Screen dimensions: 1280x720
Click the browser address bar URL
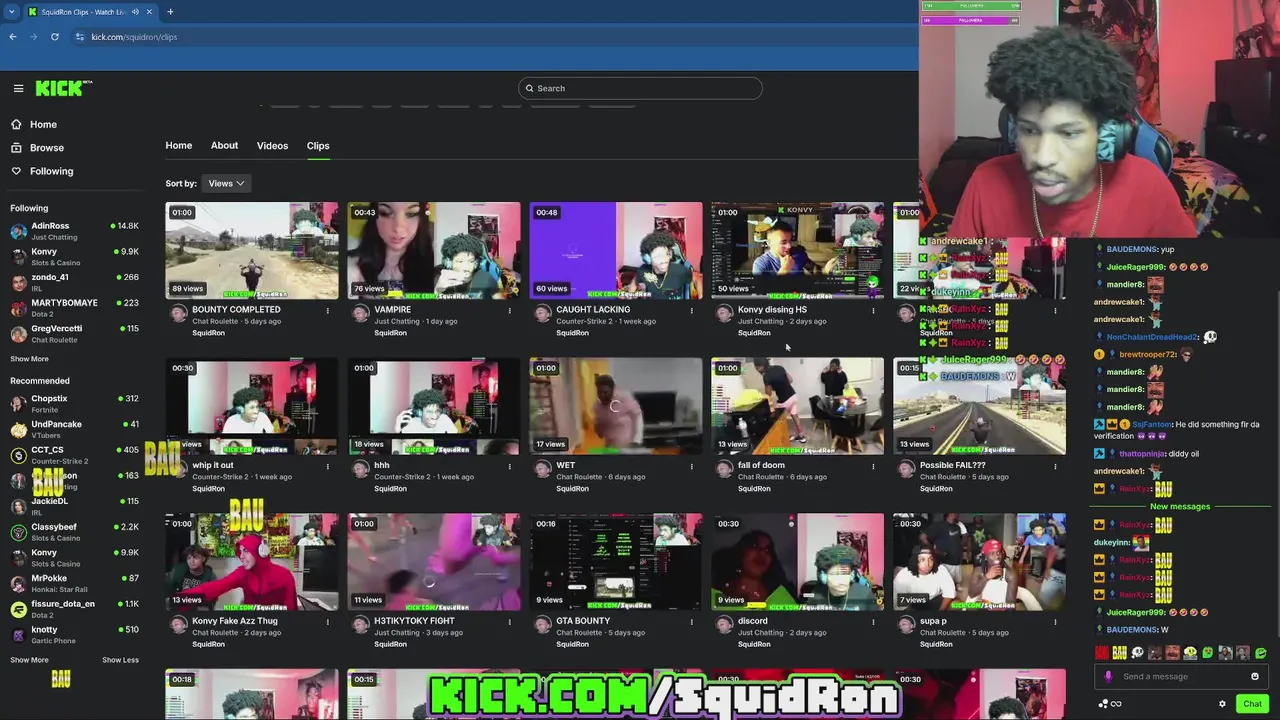click(134, 37)
